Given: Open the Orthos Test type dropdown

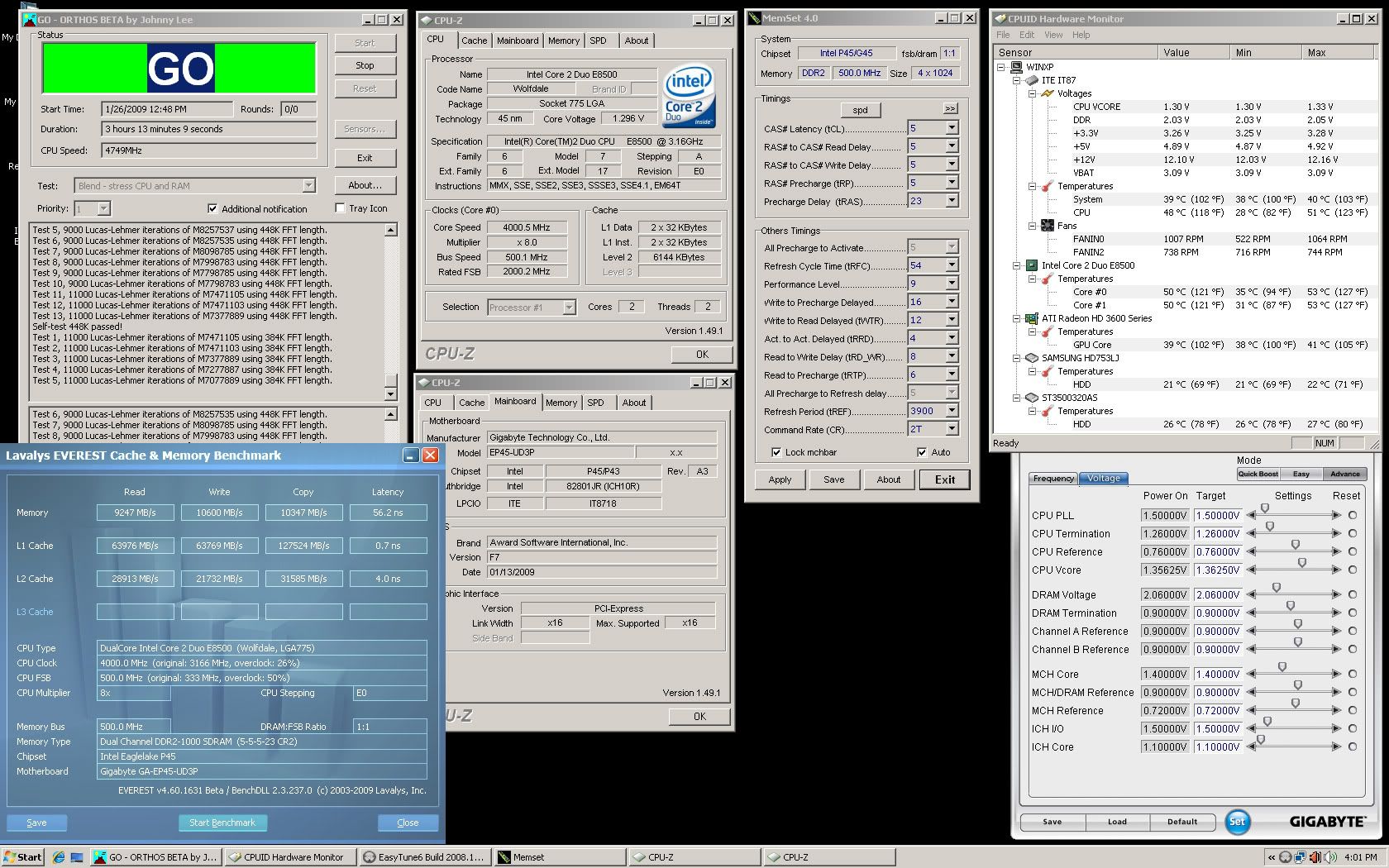Looking at the screenshot, I should pyautogui.click(x=308, y=186).
